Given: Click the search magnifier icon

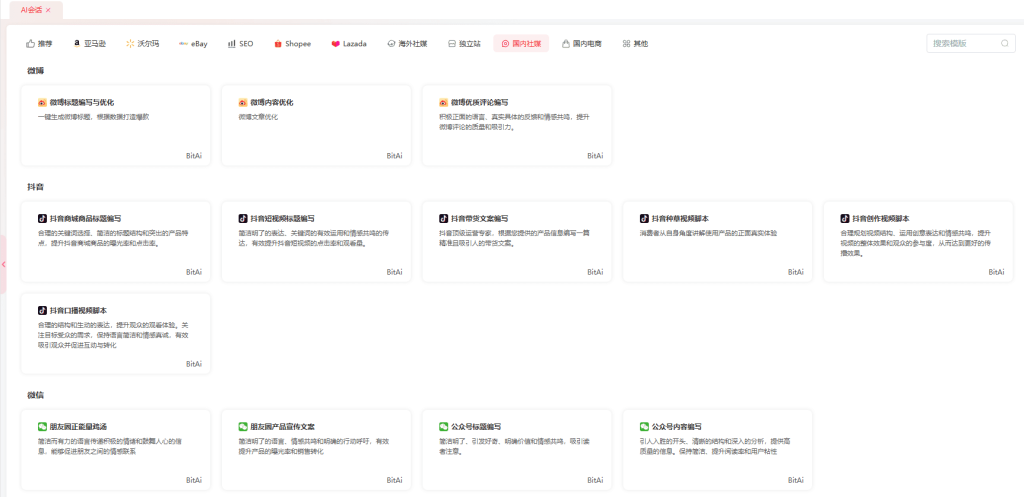Looking at the screenshot, I should click(x=1005, y=44).
